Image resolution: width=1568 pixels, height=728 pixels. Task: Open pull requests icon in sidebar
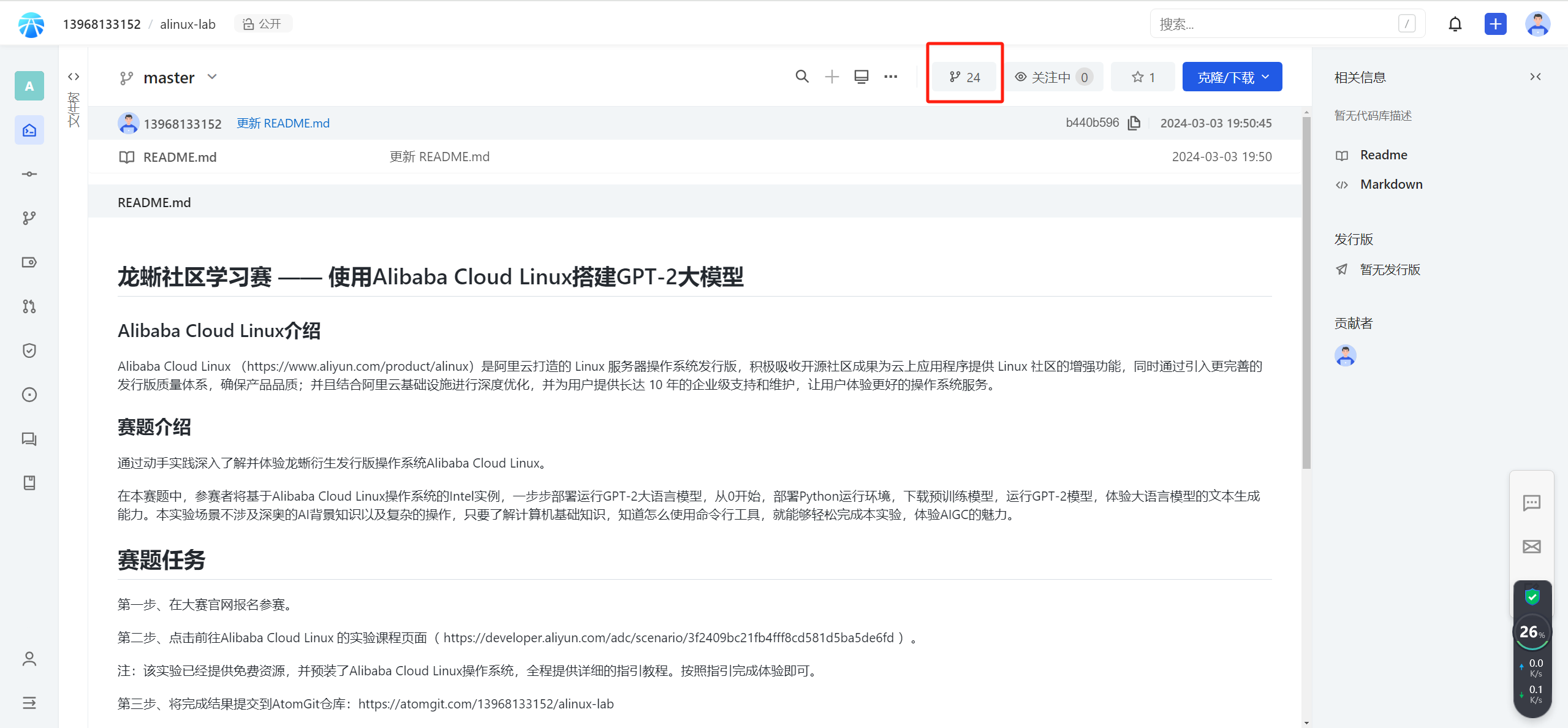(x=29, y=306)
